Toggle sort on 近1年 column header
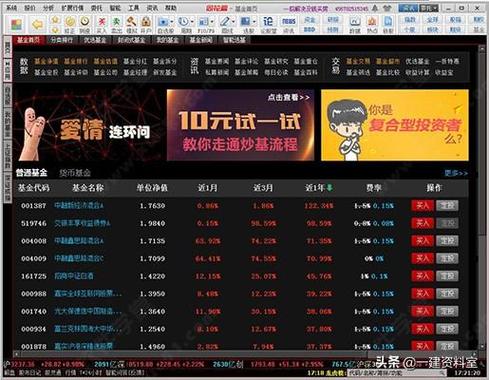The height and width of the screenshot is (380, 489). (319, 188)
